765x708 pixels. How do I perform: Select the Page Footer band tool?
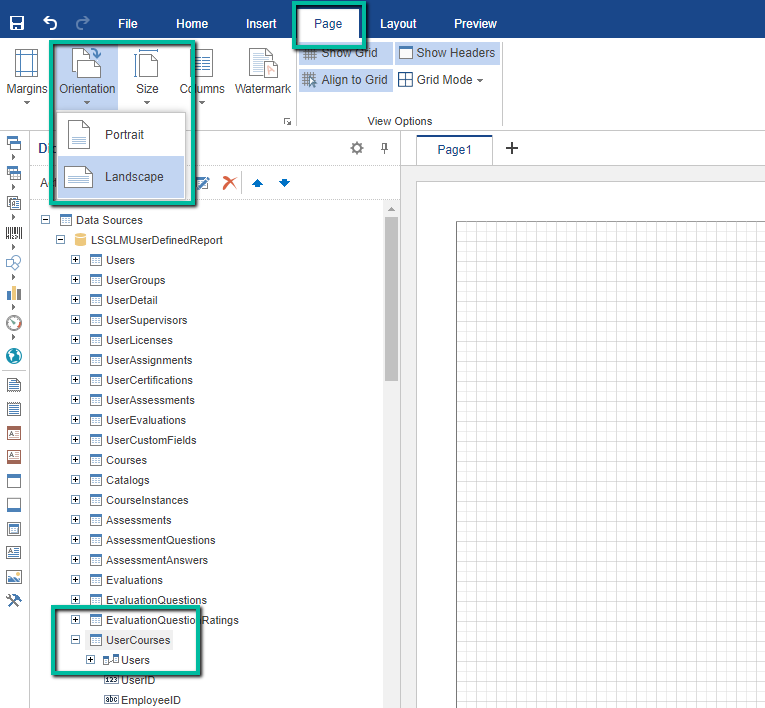(x=14, y=457)
